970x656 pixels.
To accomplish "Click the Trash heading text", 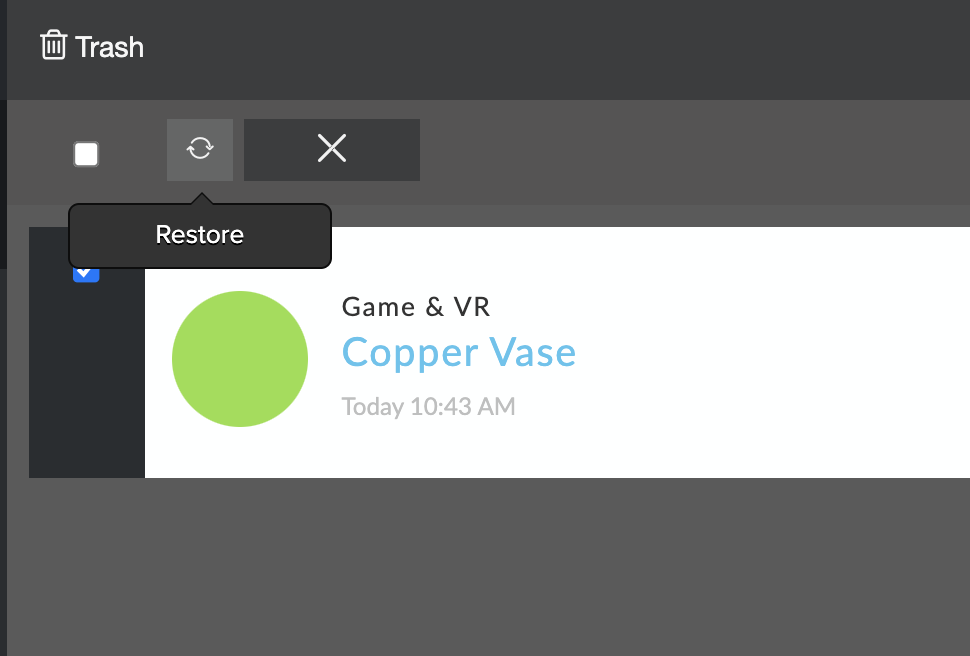I will pos(109,47).
